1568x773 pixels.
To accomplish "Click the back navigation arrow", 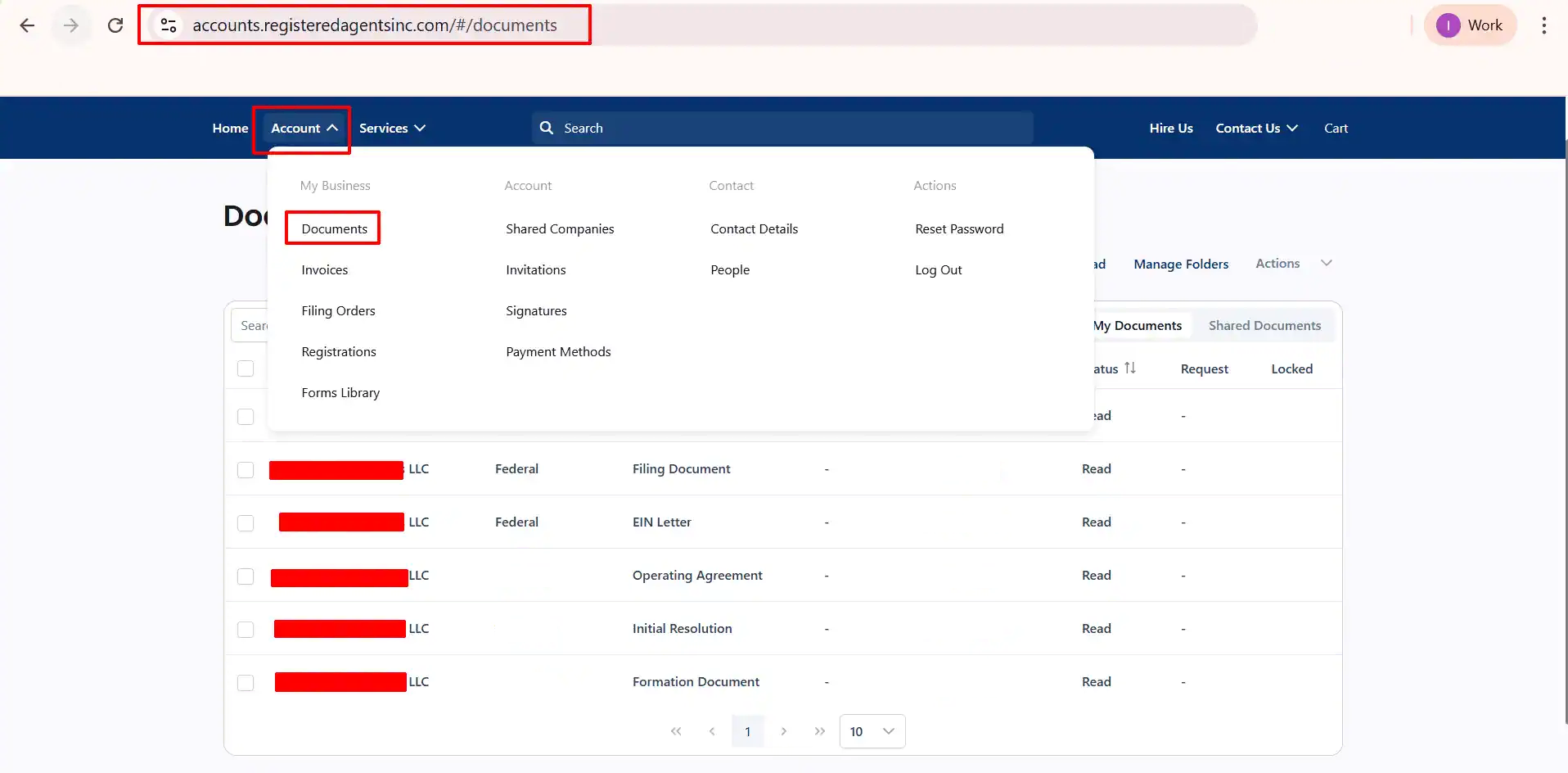I will tap(27, 25).
